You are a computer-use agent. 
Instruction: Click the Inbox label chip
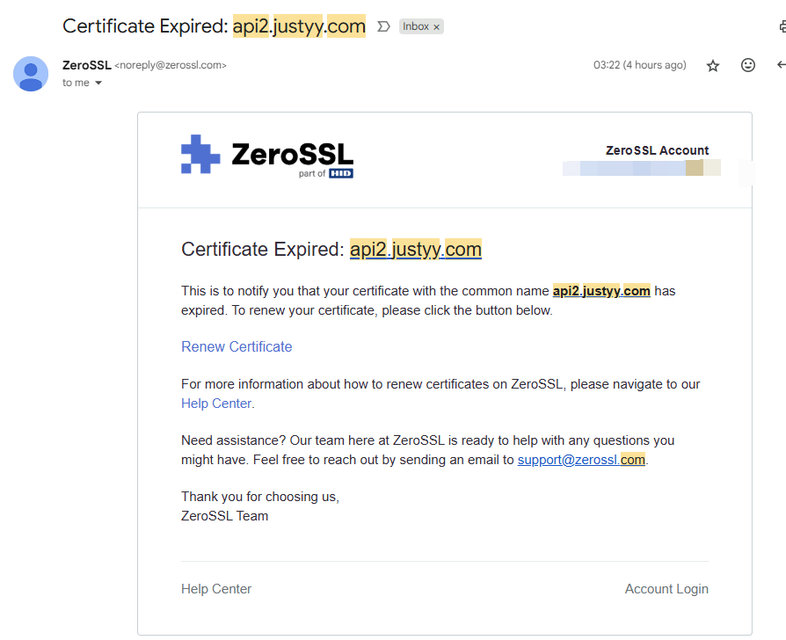[x=415, y=27]
